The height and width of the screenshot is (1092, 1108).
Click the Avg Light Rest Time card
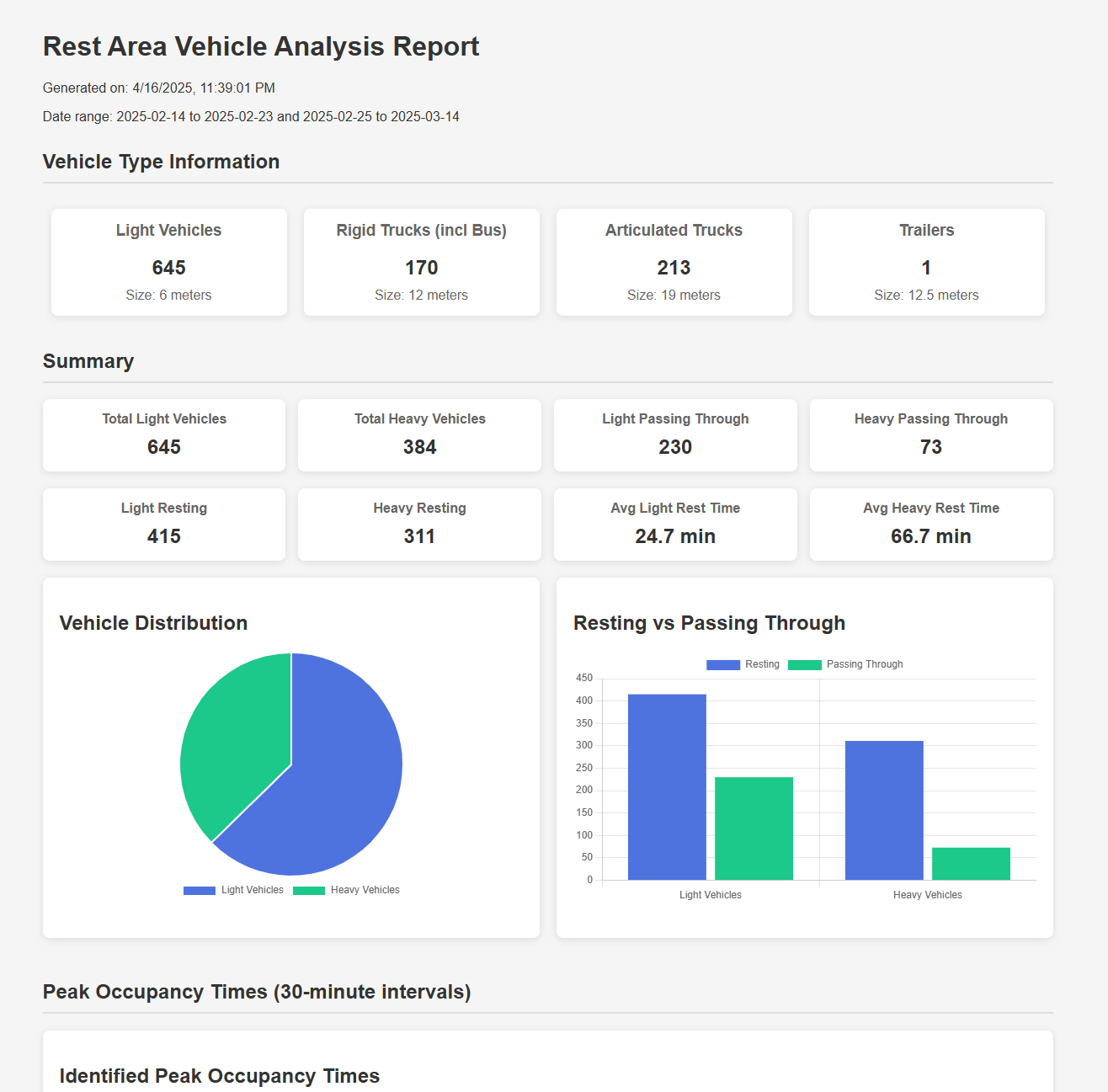[x=675, y=524]
